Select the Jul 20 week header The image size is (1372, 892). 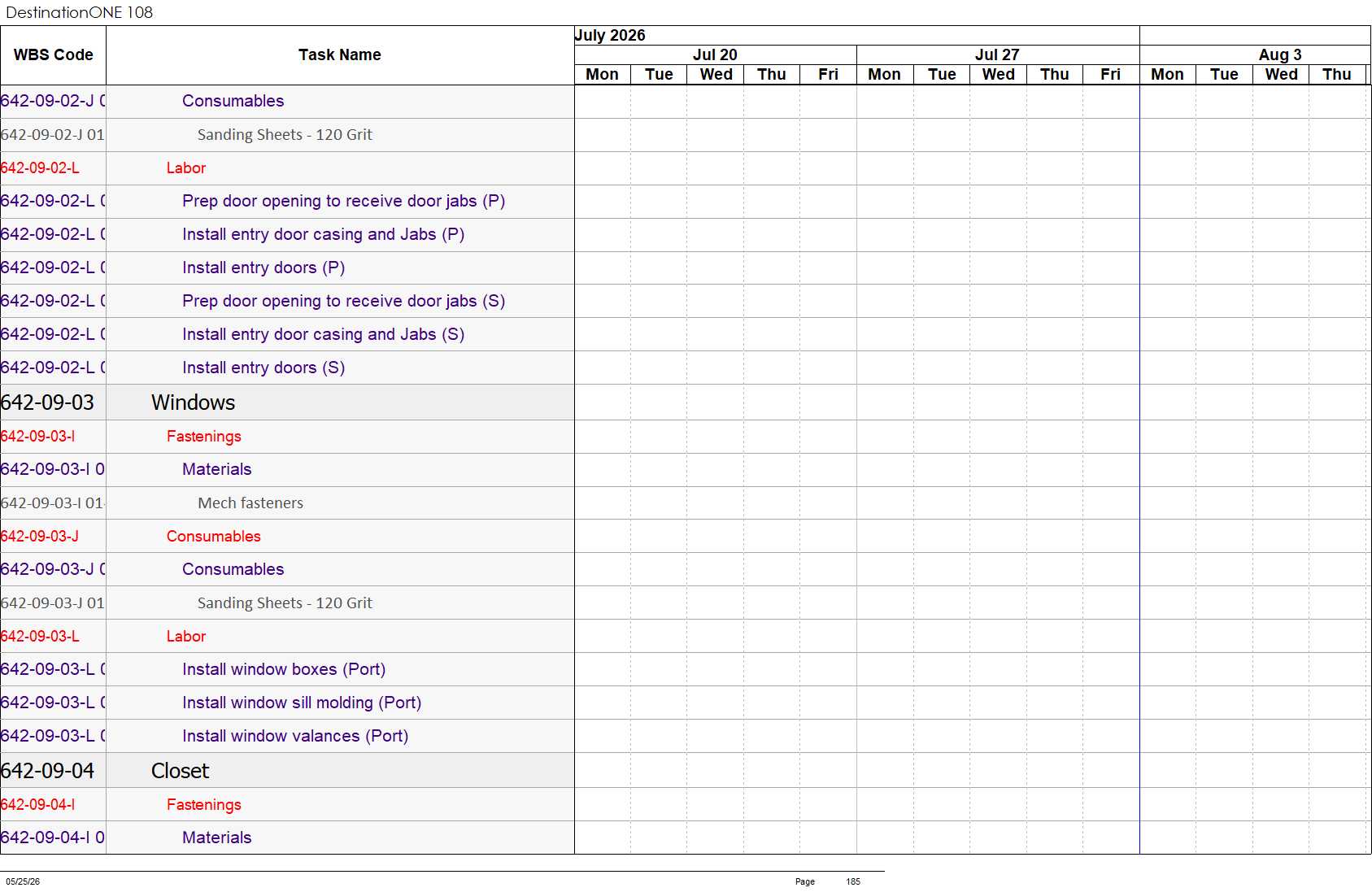click(x=715, y=54)
